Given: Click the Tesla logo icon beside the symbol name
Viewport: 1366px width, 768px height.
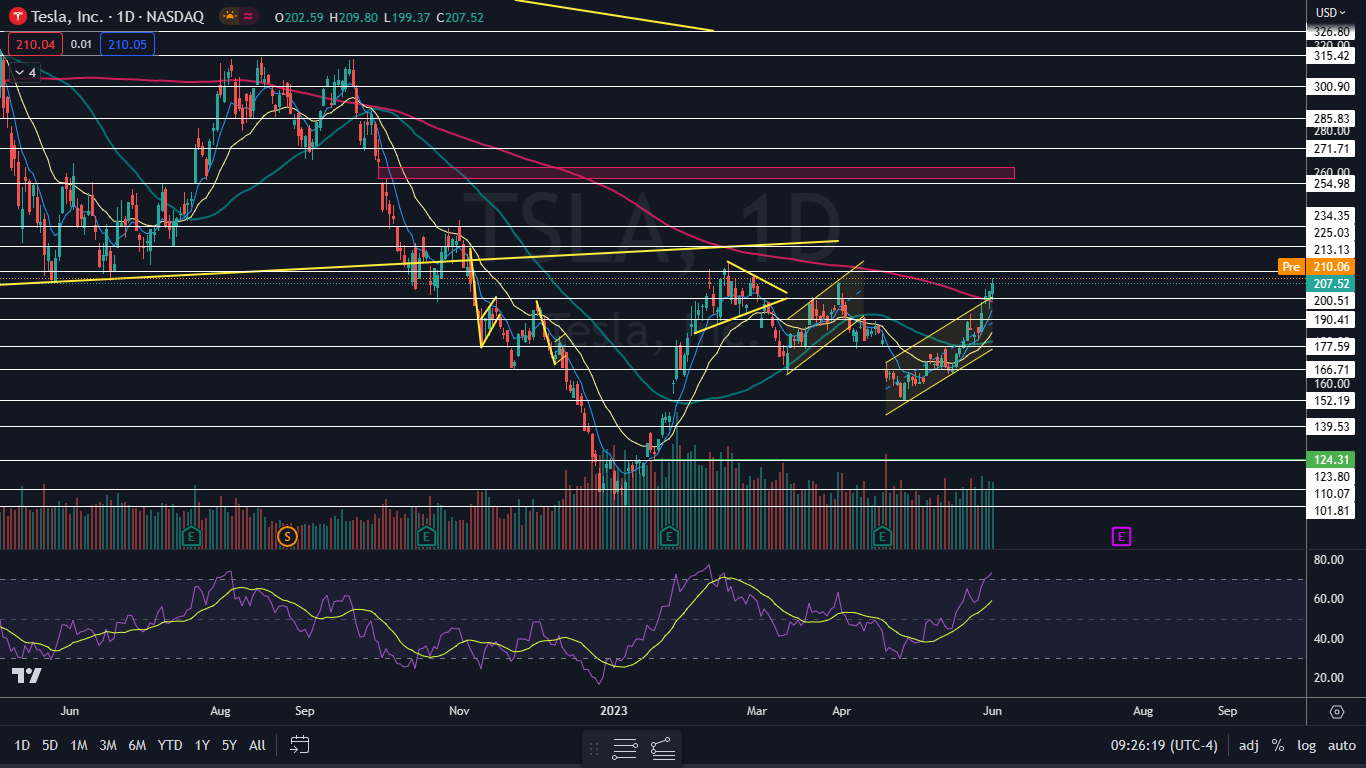Looking at the screenshot, I should [x=18, y=16].
